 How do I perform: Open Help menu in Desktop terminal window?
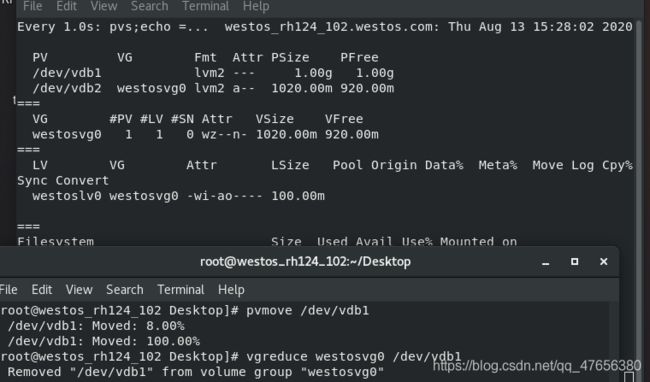231,290
